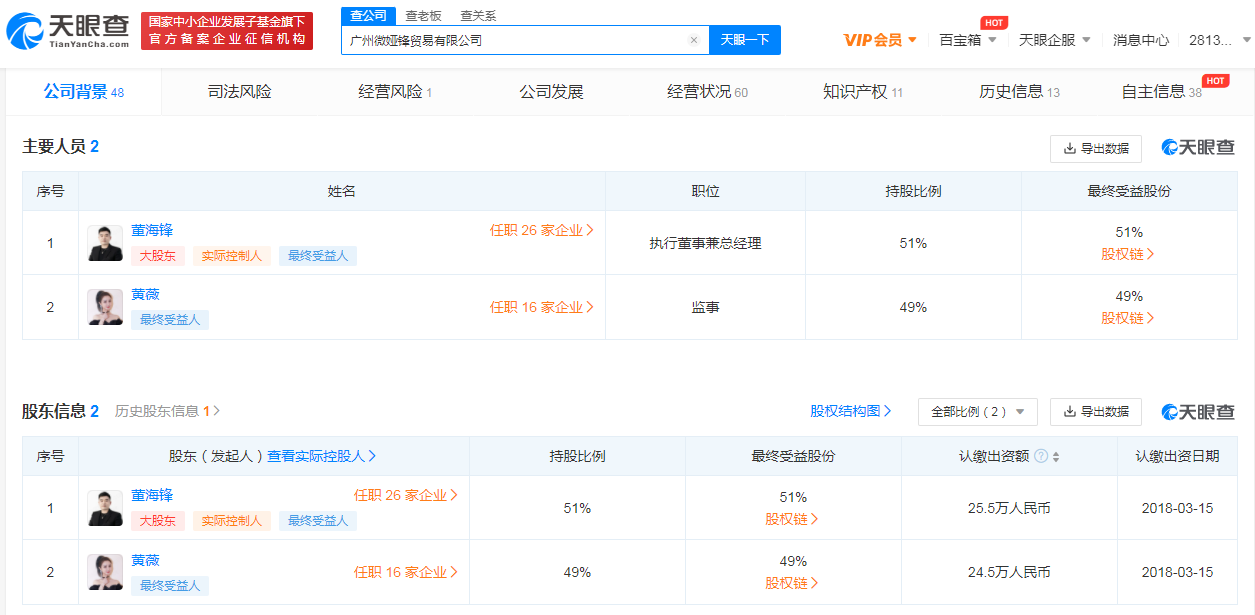
Task: Select the 公司背景 tab
Action: (84, 92)
